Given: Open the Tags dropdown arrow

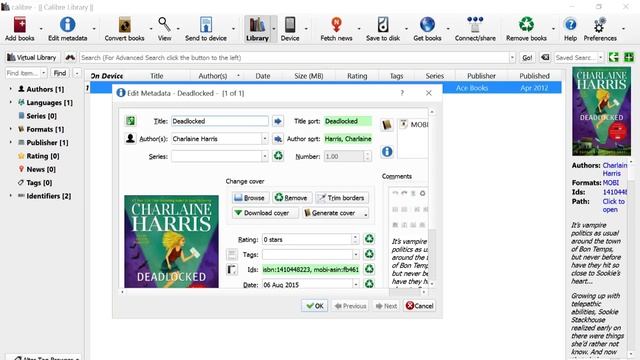Looking at the screenshot, I should pos(356,255).
